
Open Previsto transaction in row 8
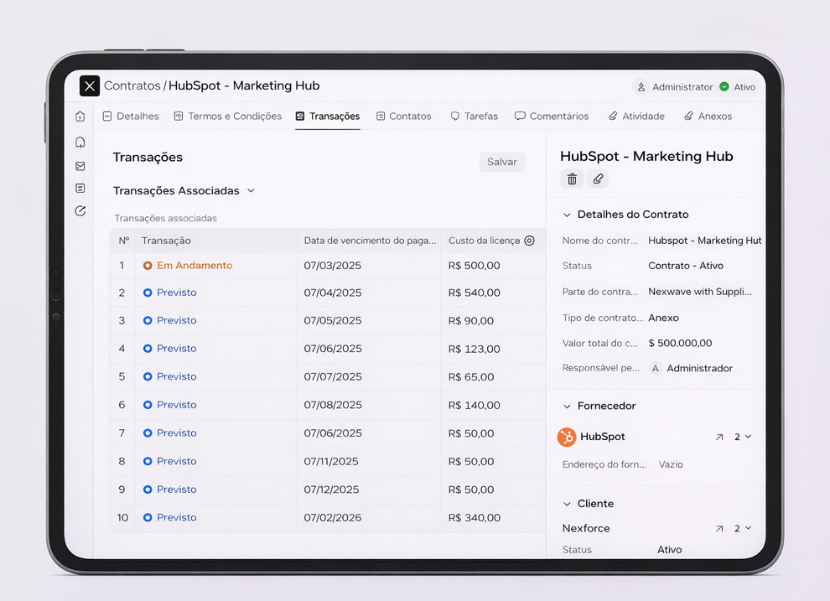(176, 461)
